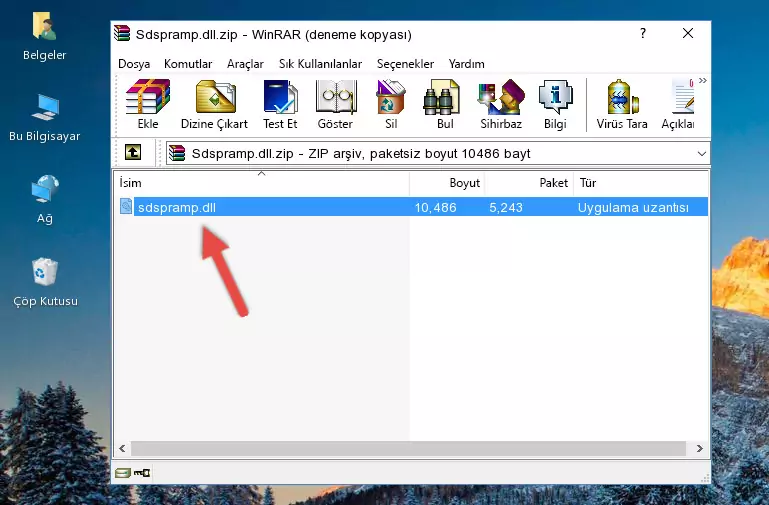Image resolution: width=769 pixels, height=505 pixels.
Task: Select the sdspramp.dll file row
Action: 412,207
